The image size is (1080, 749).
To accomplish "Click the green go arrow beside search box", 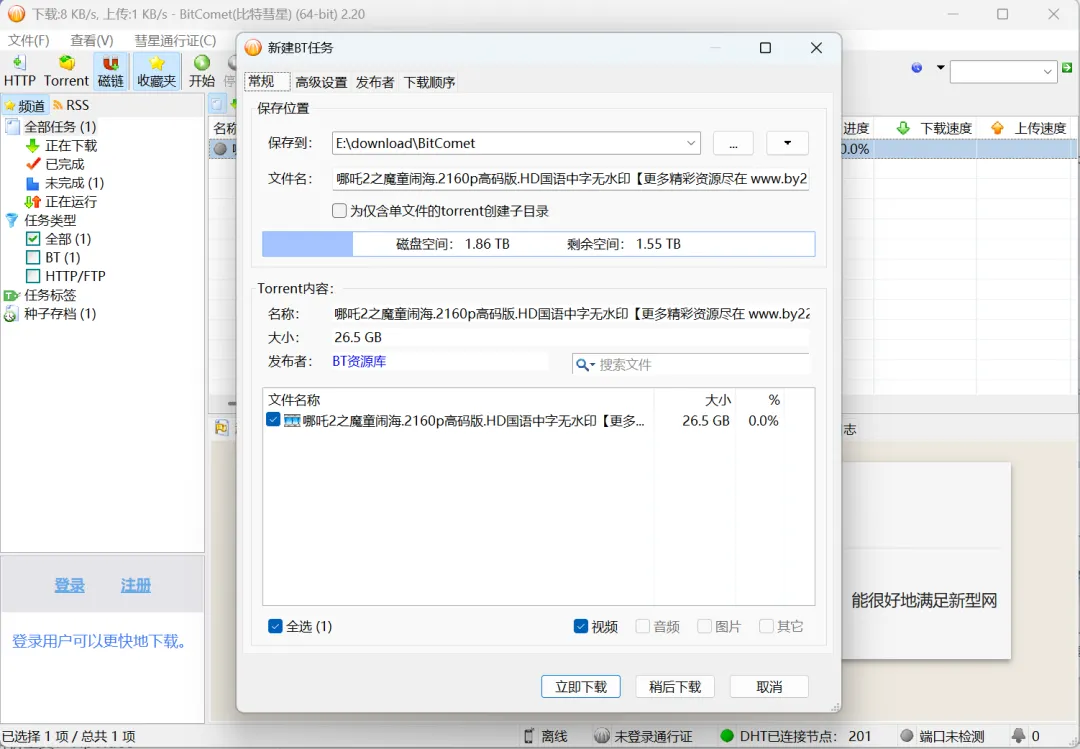I will pyautogui.click(x=1067, y=68).
